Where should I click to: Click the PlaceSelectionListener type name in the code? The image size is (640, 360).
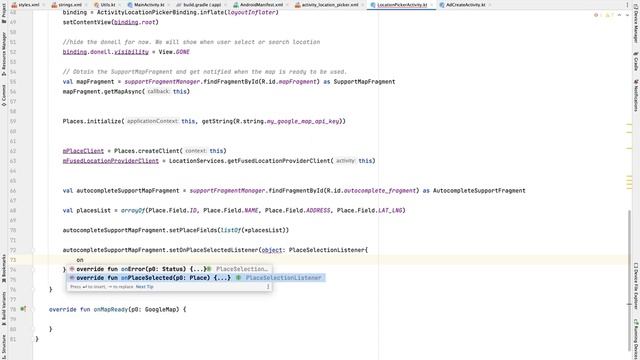pos(327,250)
